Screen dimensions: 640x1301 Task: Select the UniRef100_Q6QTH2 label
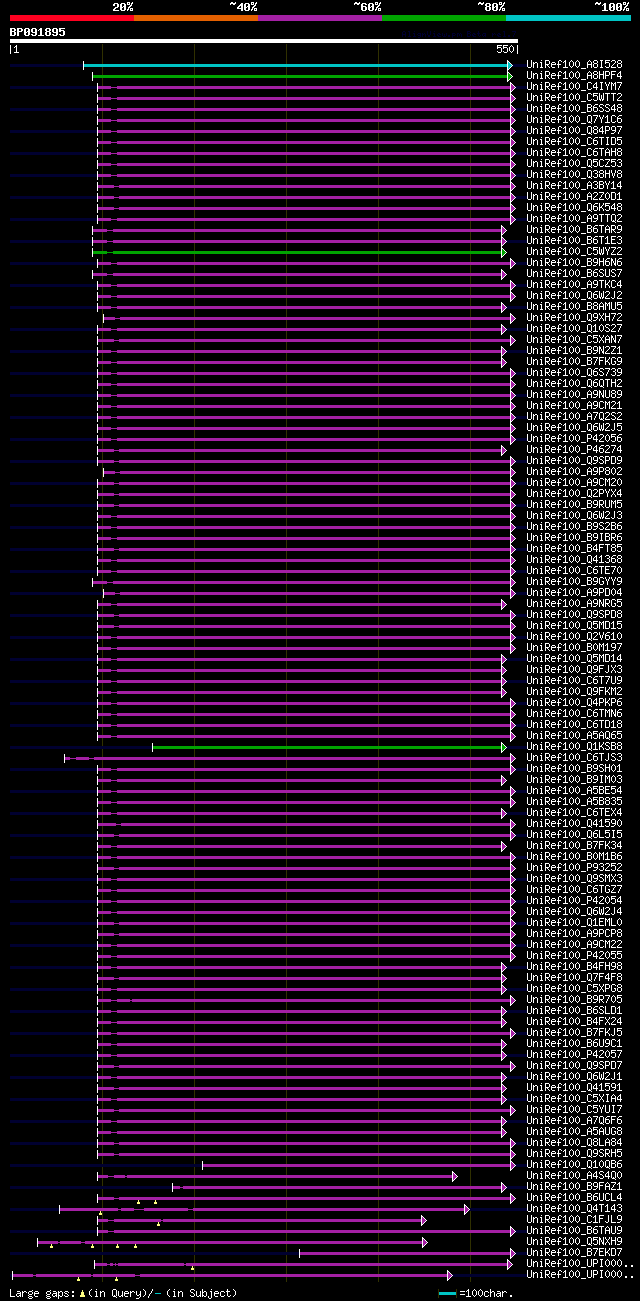pyautogui.click(x=574, y=384)
